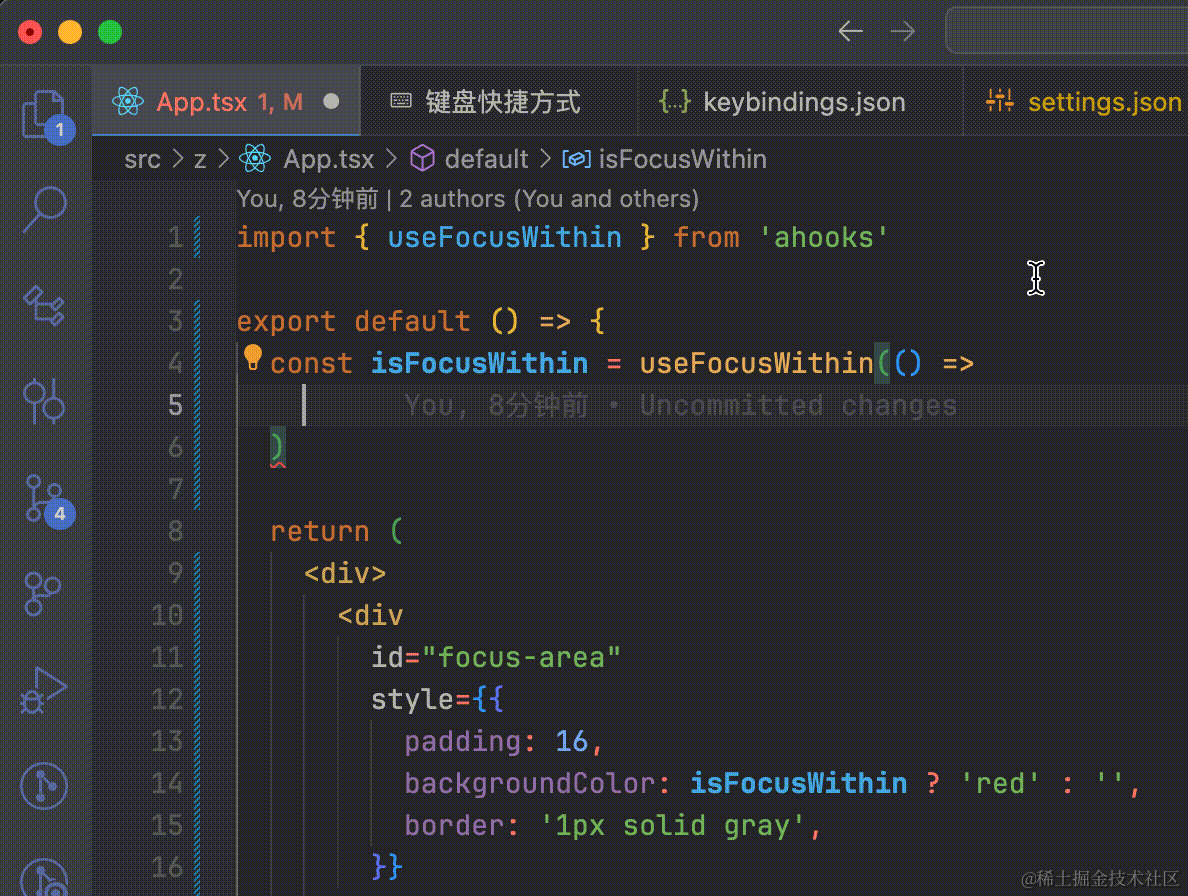The image size is (1188, 896).
Task: Switch to the App.tsx tab
Action: pos(226,101)
